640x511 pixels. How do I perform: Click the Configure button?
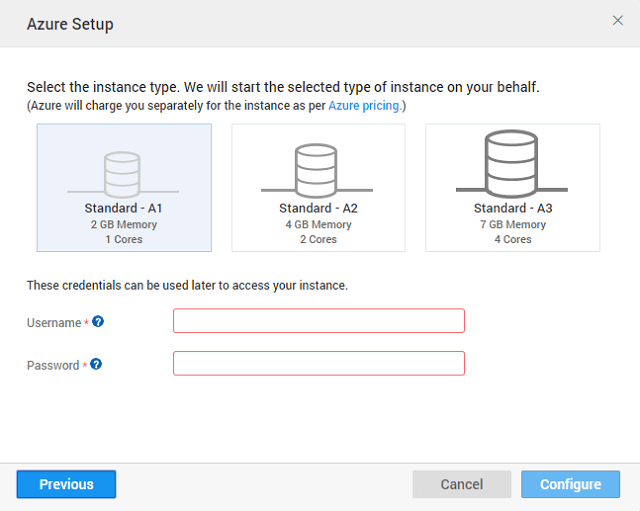[570, 484]
